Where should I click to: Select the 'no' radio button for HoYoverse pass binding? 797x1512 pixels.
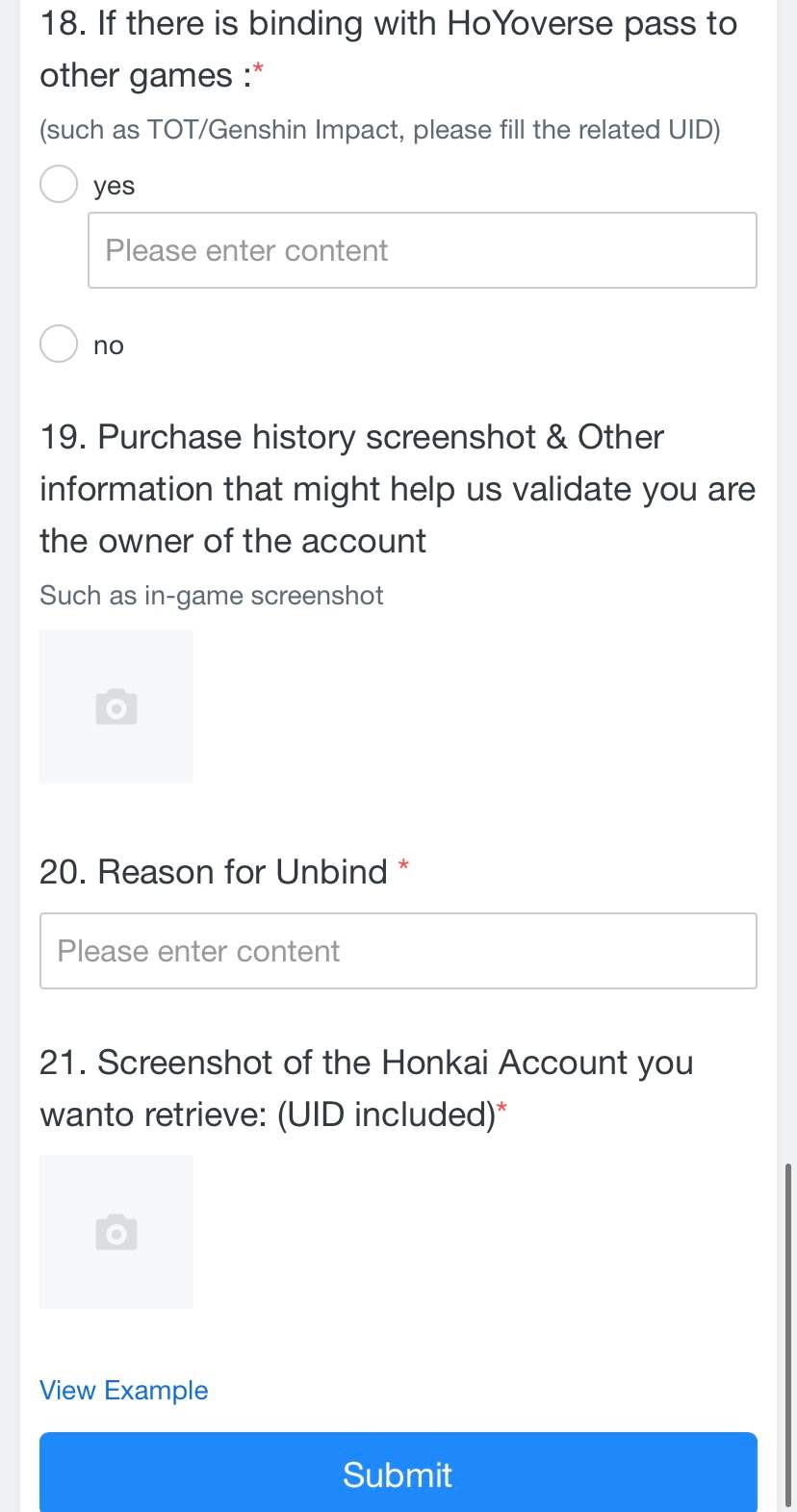coord(59,344)
